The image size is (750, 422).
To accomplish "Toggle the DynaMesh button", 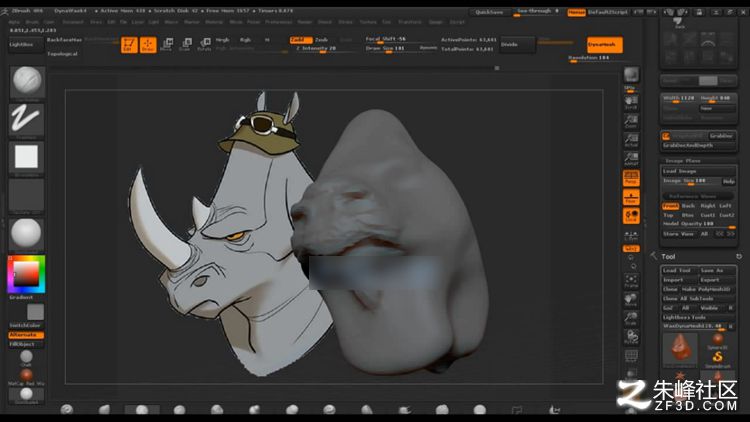I will 605,44.
